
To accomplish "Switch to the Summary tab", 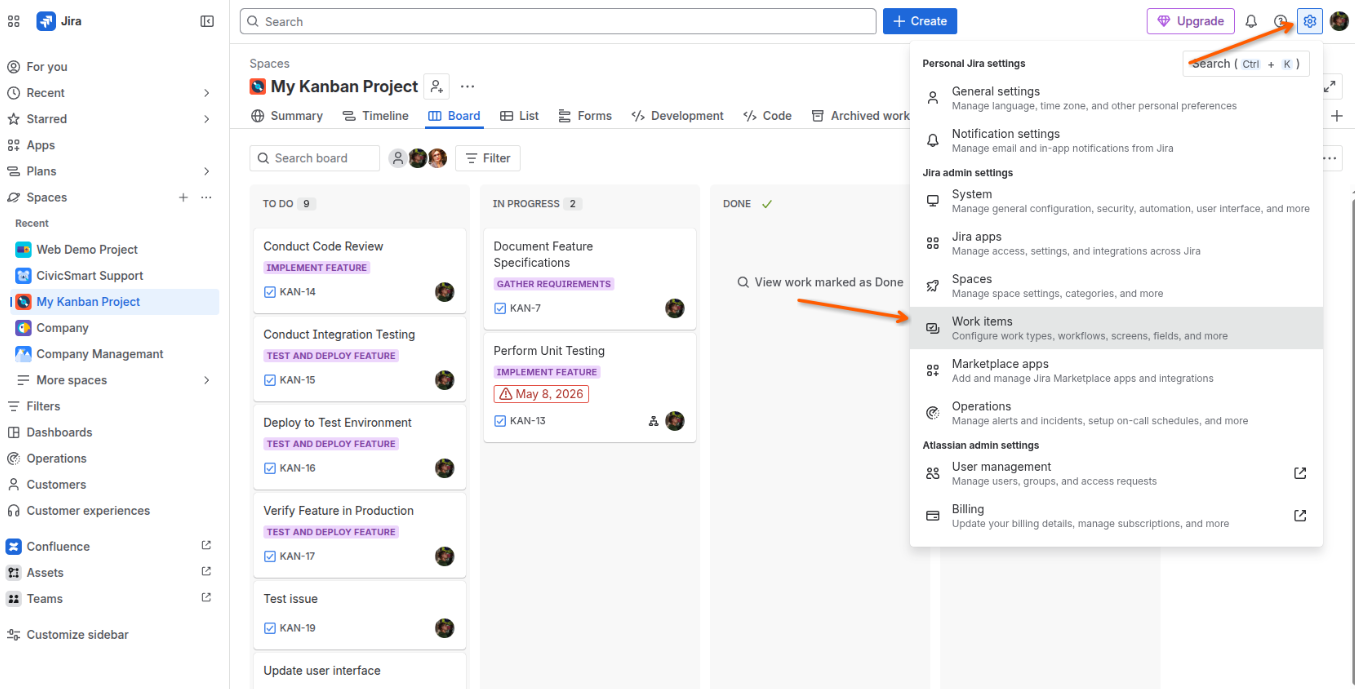I will [x=287, y=116].
